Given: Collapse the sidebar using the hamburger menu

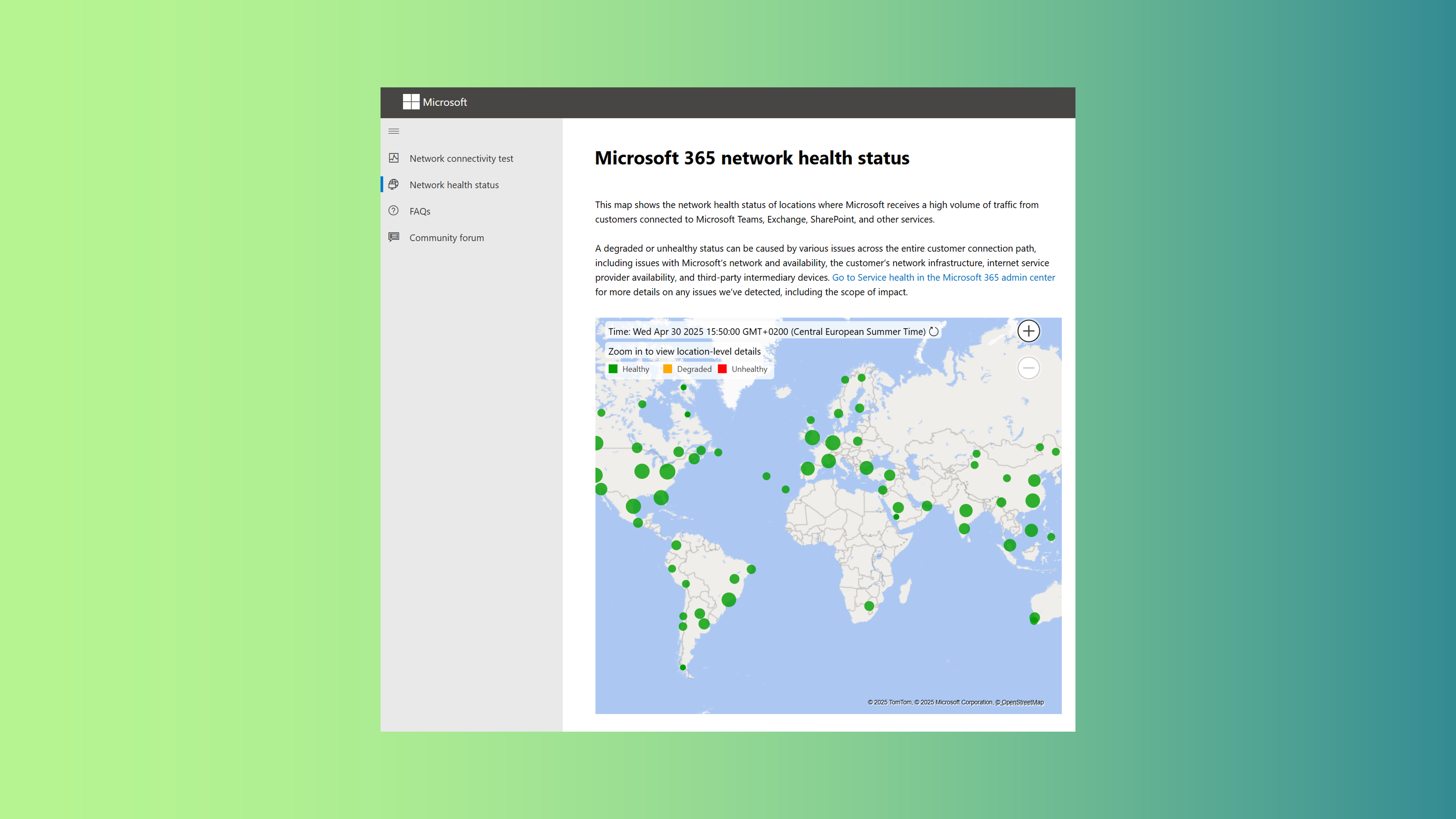Looking at the screenshot, I should tap(394, 131).
